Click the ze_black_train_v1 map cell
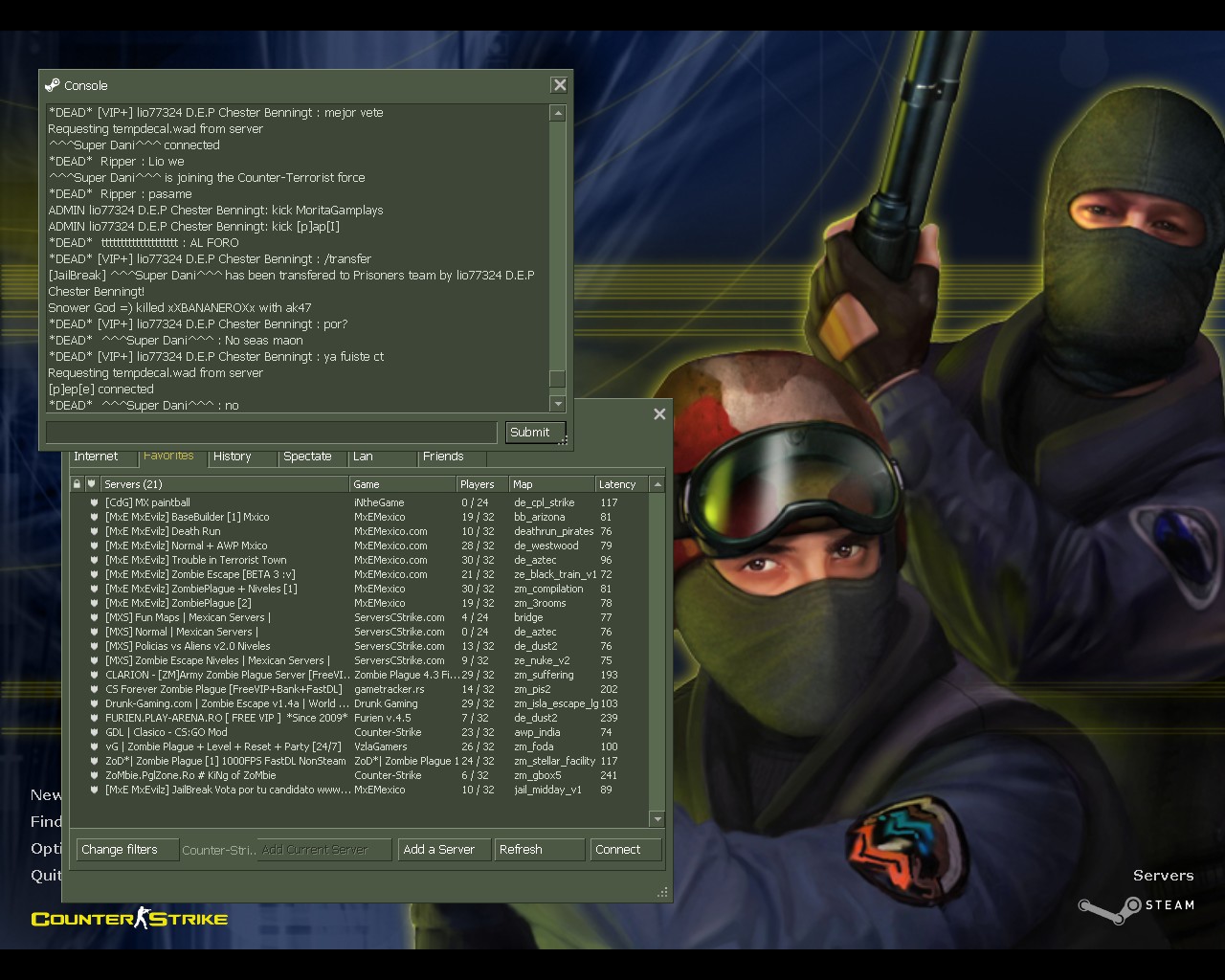Screen dimensions: 1225x980 [555, 574]
